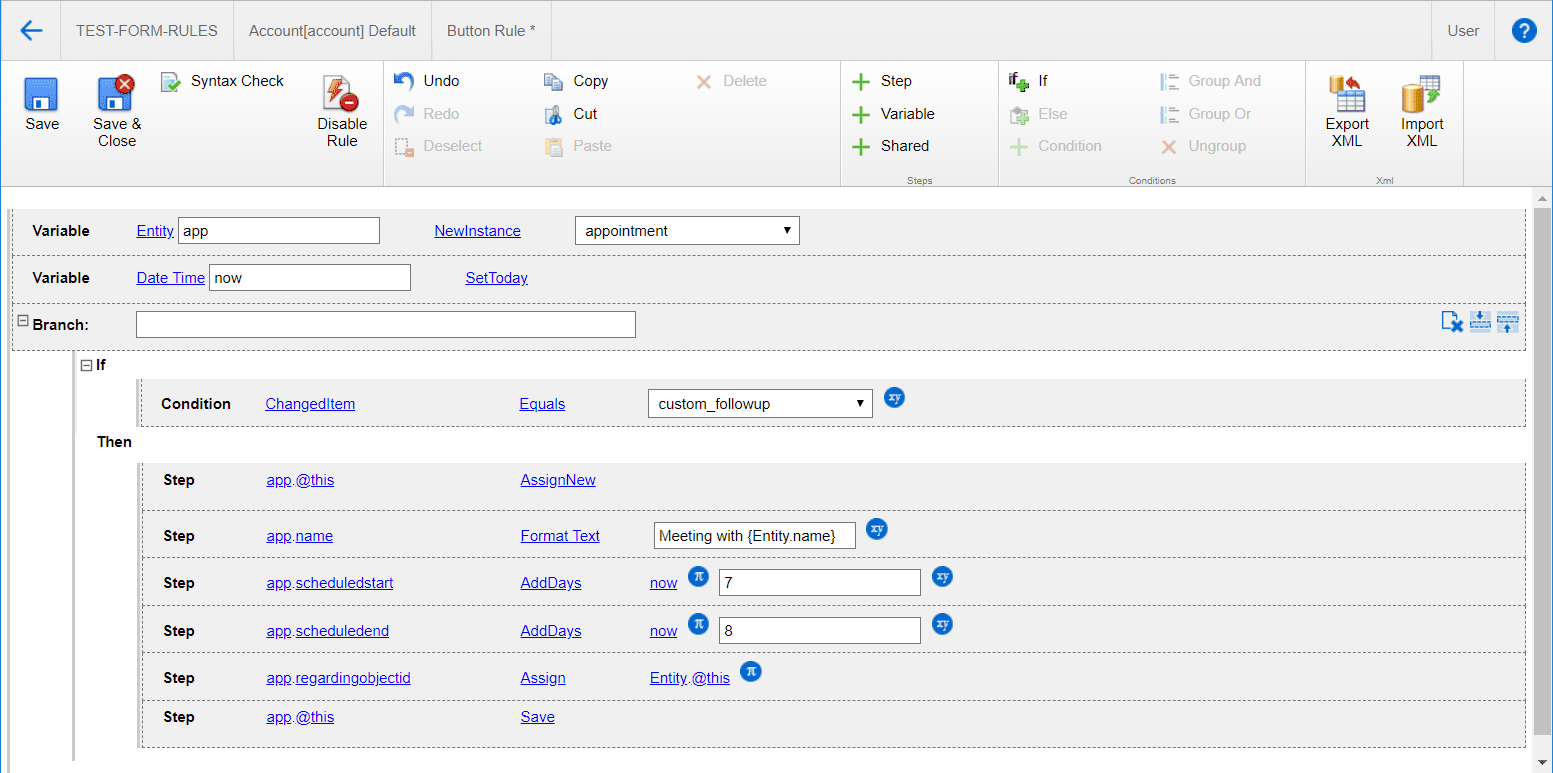Click the variable name field containing app
Viewport: 1553px width, 773px height.
pyautogui.click(x=279, y=231)
